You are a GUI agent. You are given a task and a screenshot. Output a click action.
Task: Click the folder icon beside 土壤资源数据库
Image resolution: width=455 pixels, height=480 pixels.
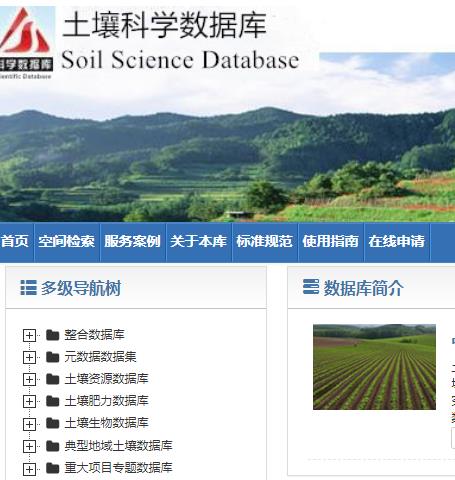click(53, 379)
